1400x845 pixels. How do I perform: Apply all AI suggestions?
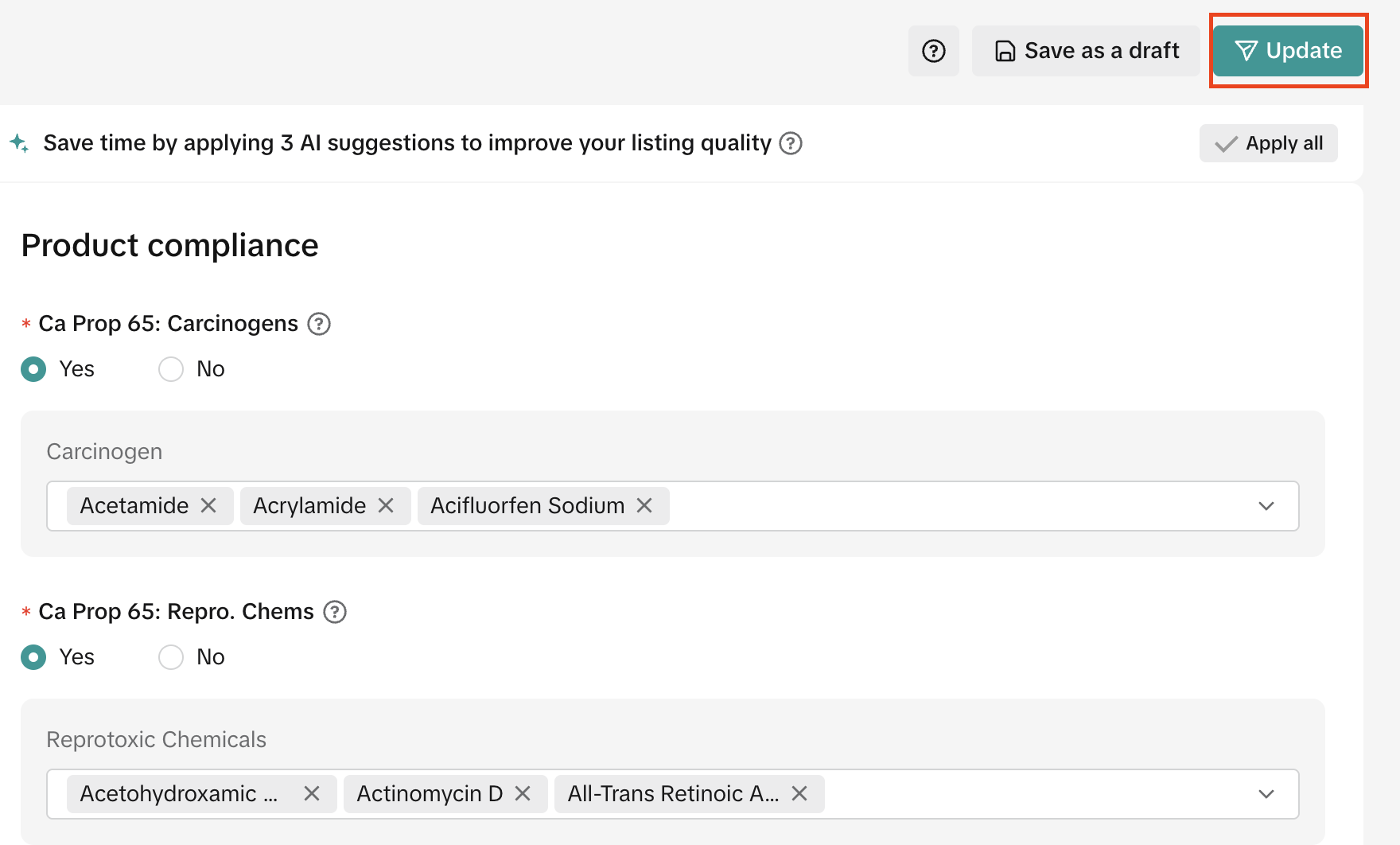coord(1268,143)
